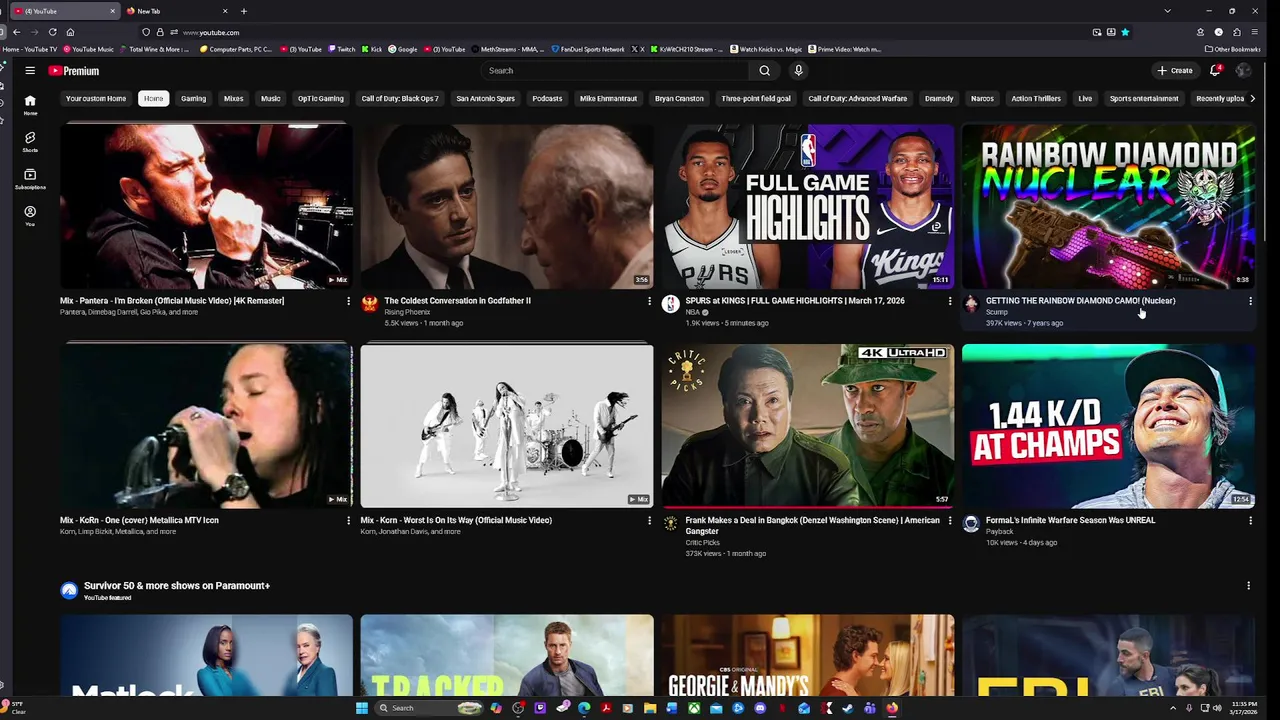Select the Gaming category chip
The width and height of the screenshot is (1280, 720).
pyautogui.click(x=193, y=99)
